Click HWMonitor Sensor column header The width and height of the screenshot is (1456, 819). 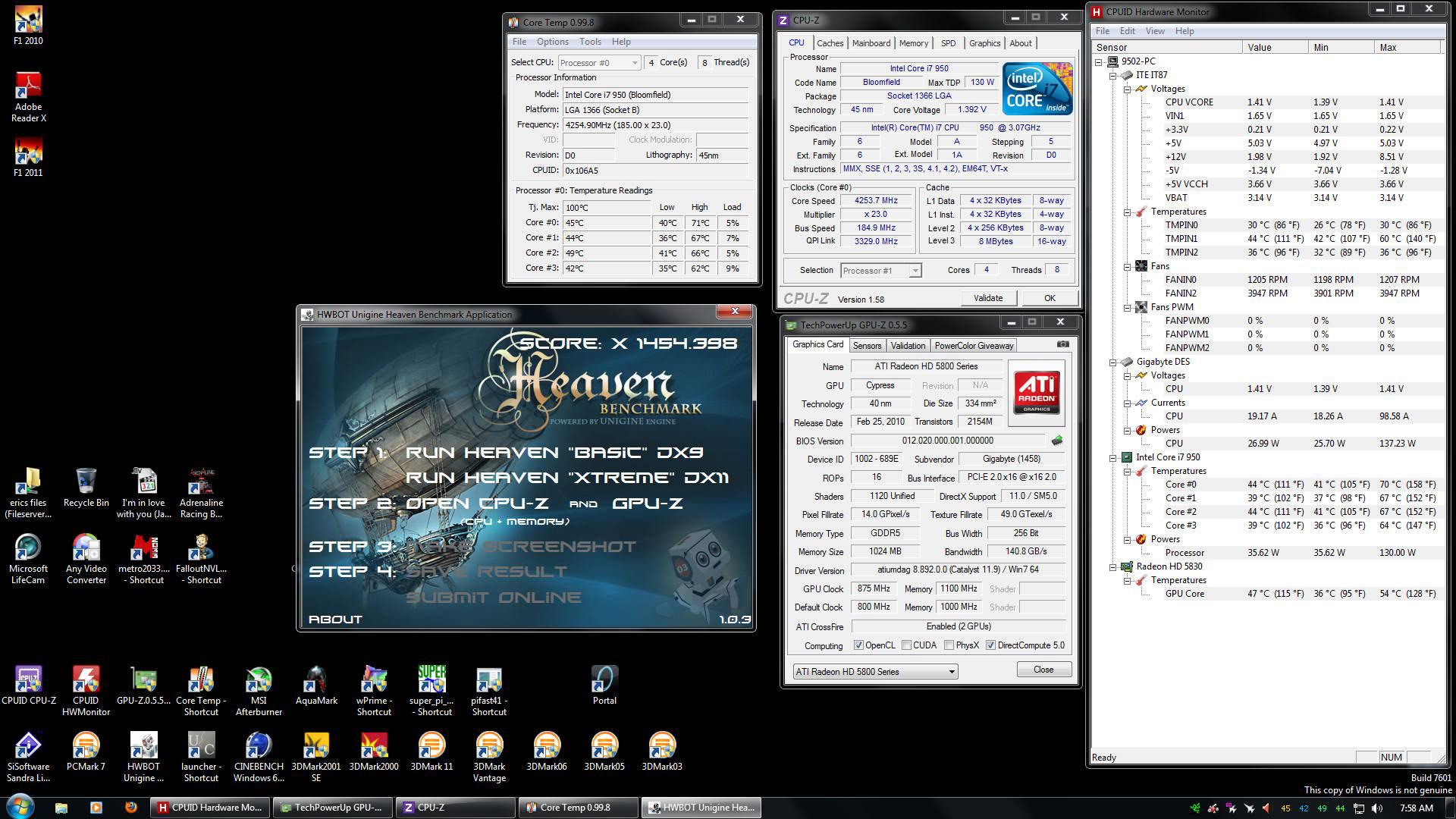pos(1166,47)
